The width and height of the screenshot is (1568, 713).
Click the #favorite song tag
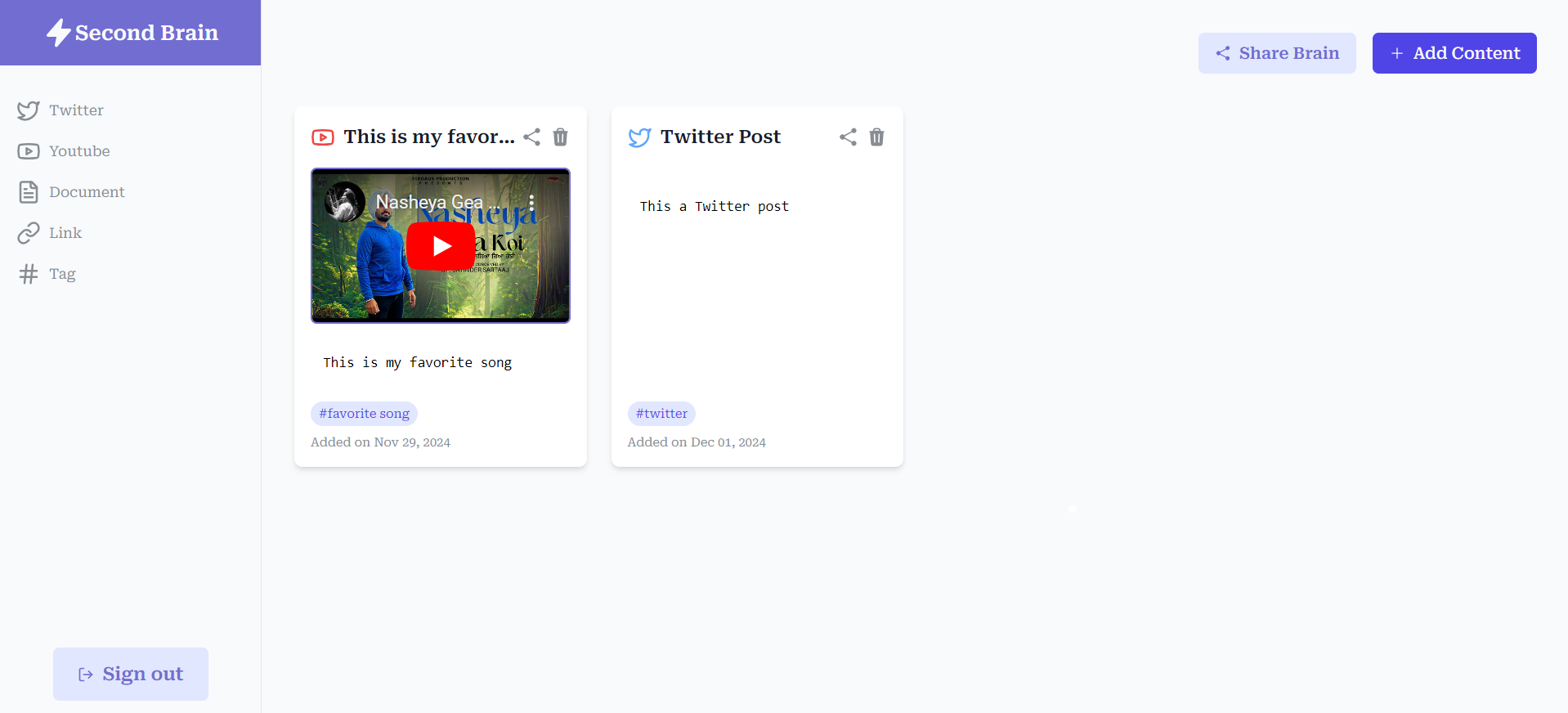[x=364, y=414]
